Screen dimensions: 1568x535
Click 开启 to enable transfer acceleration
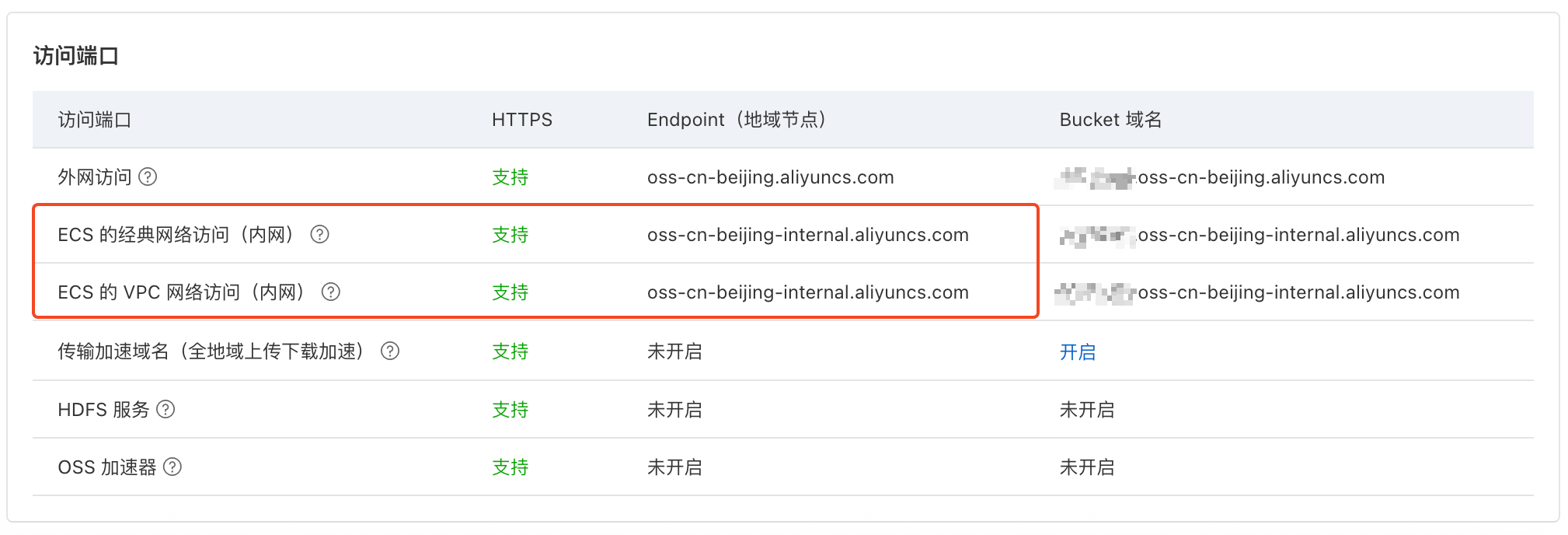point(1078,352)
